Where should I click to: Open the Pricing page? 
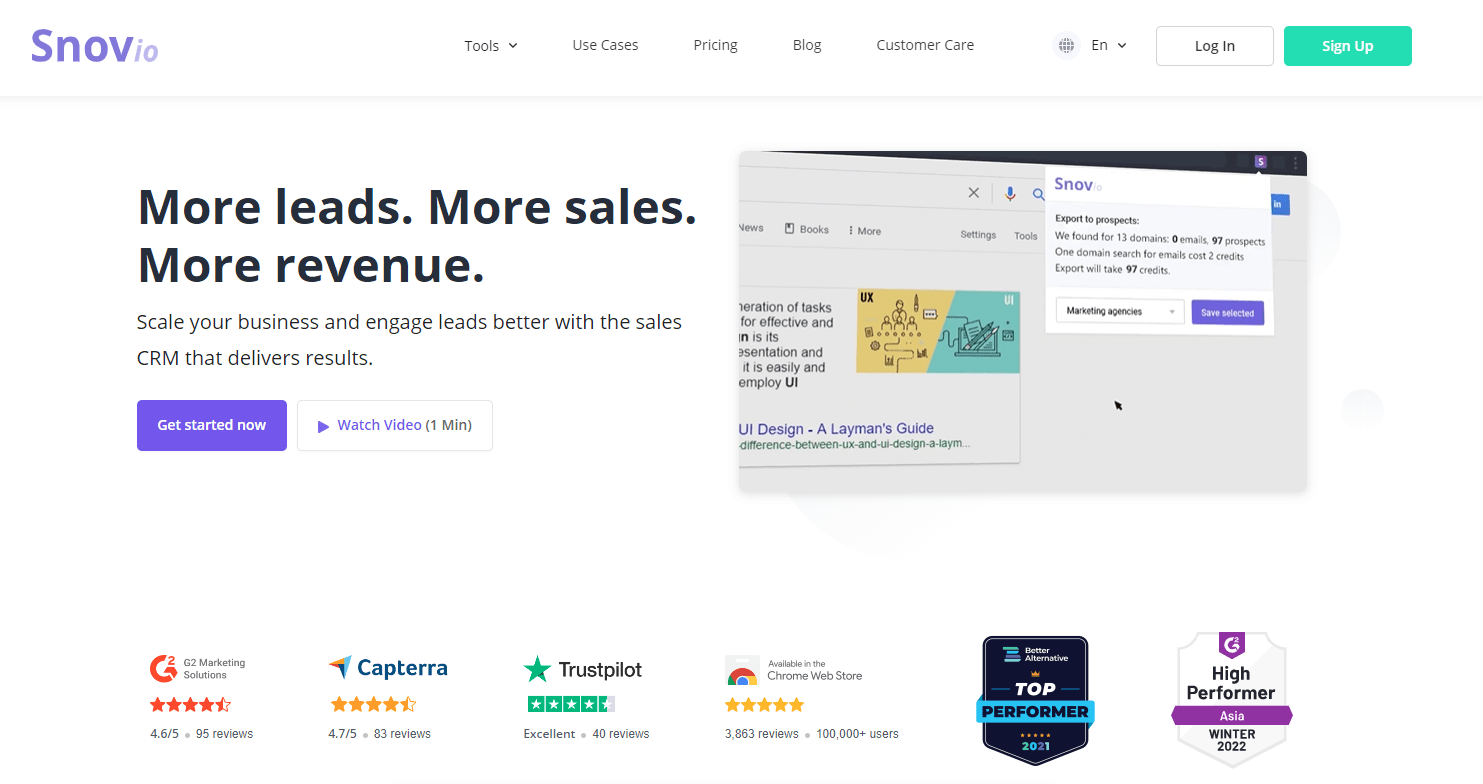coord(715,45)
